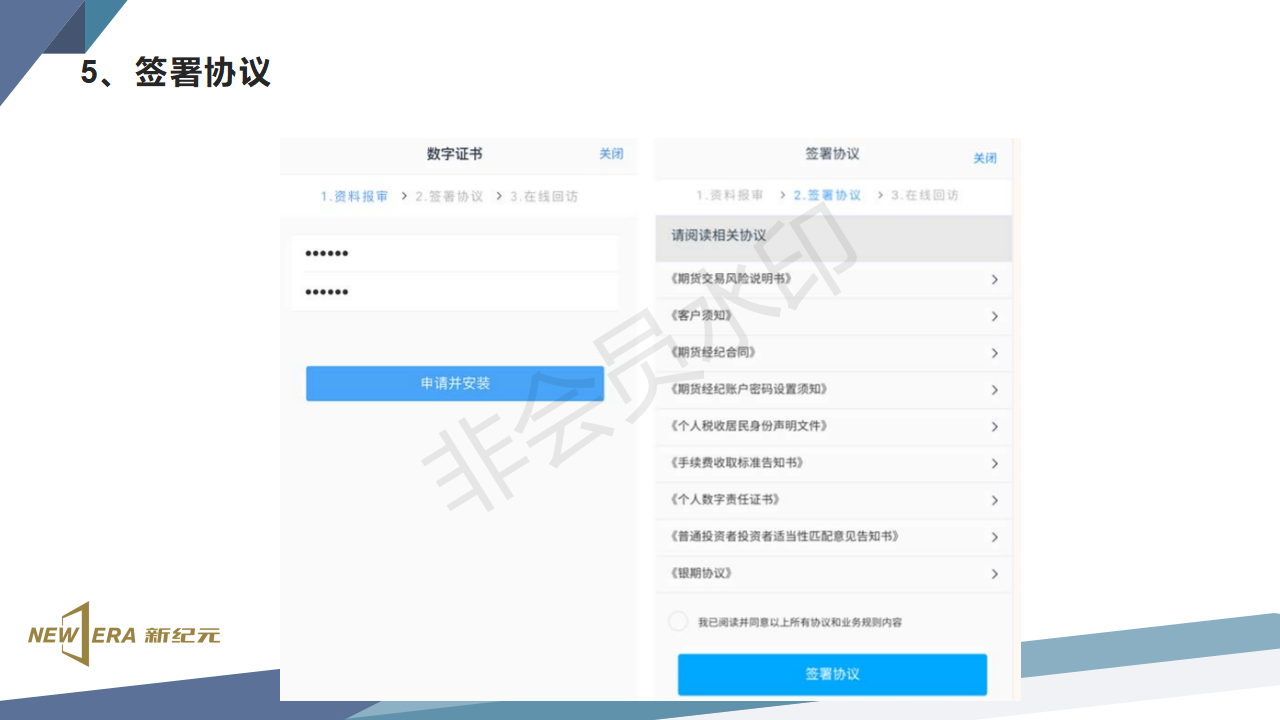Check the 我已阅读并同意 agreement circle
This screenshot has width=1280, height=720.
coord(678,621)
